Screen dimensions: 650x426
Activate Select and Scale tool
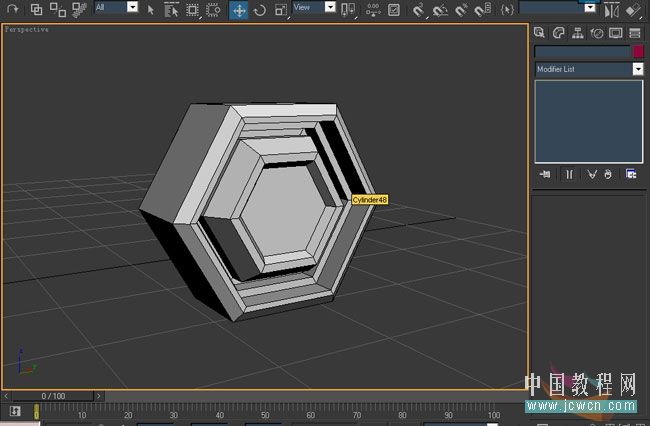281,10
